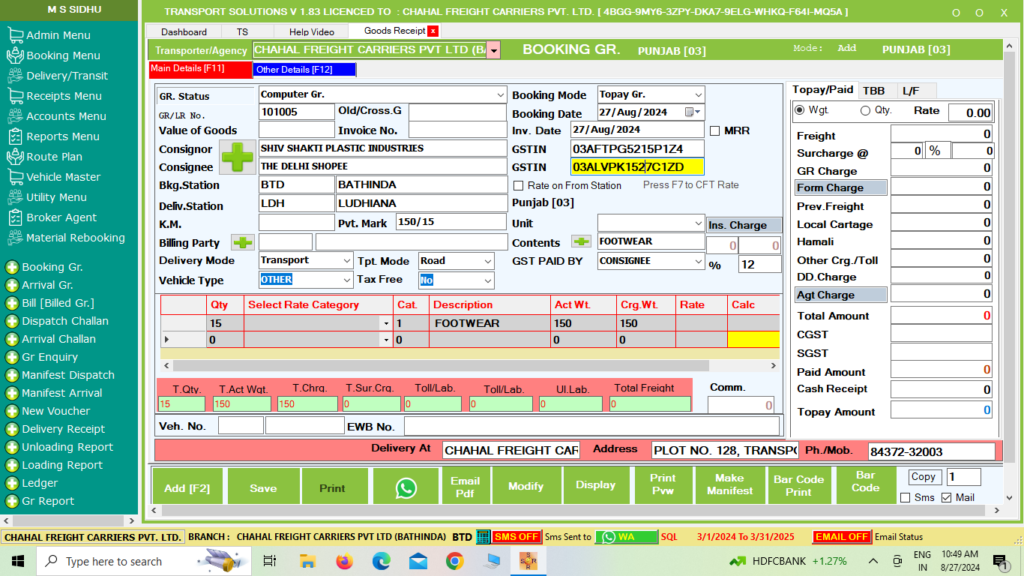Viewport: 1024px width, 576px height.
Task: Enable the MRR checkbox
Action: tap(715, 131)
